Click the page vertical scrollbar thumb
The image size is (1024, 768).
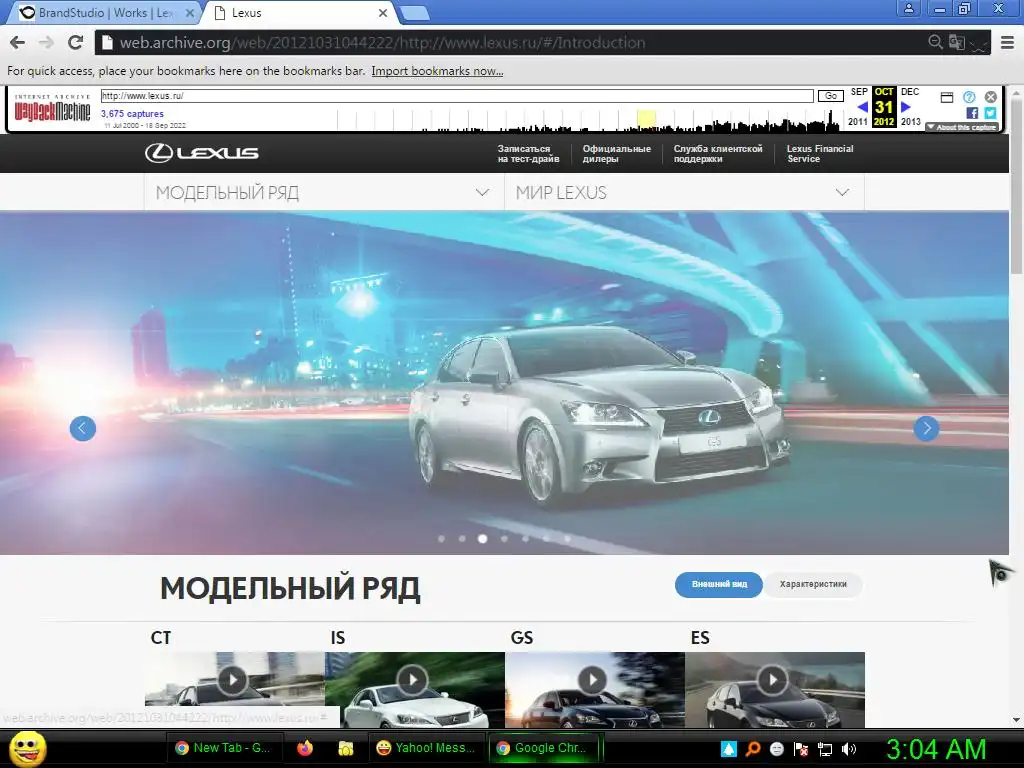1016,186
